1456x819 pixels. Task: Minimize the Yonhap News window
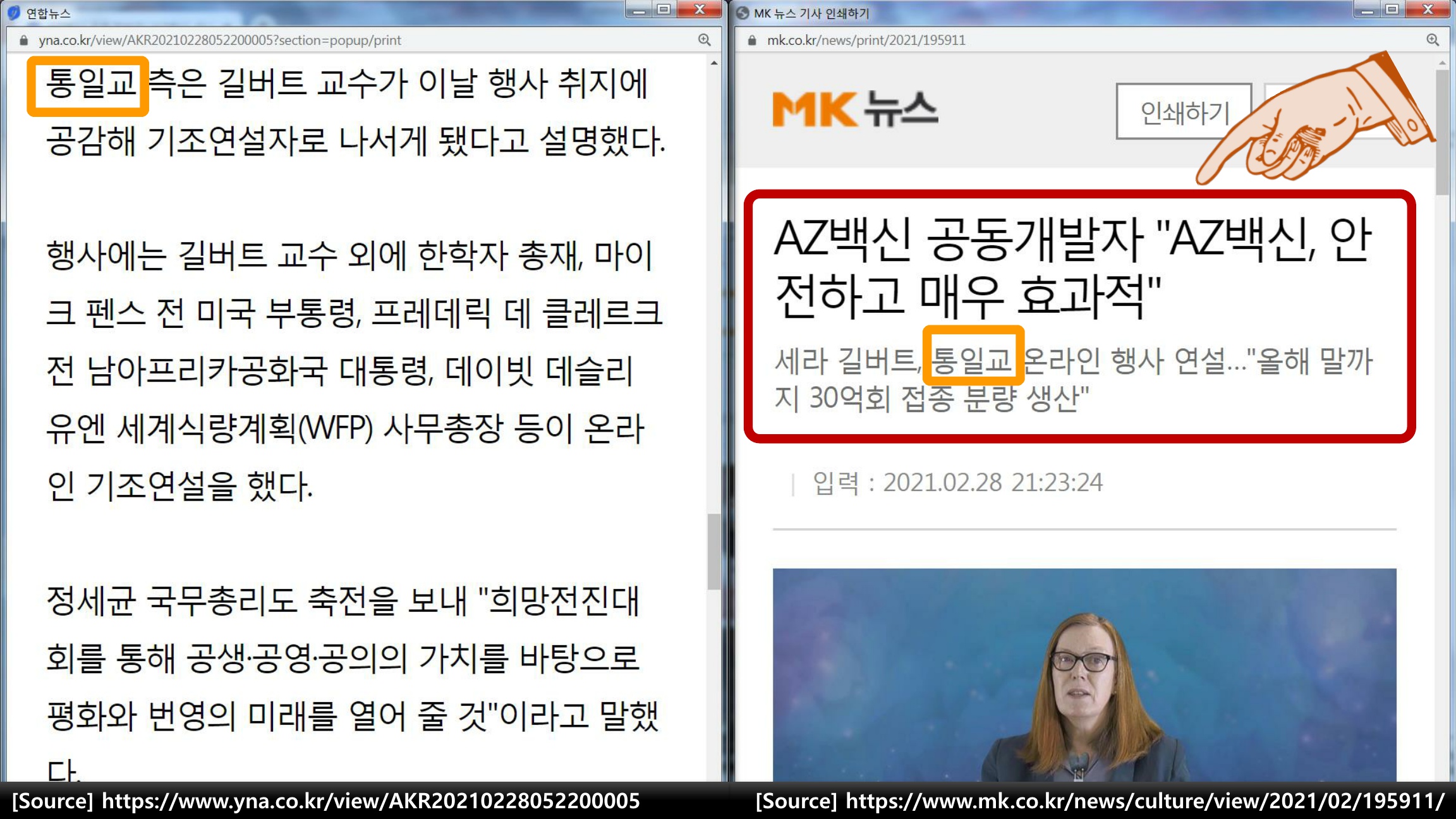(639, 9)
